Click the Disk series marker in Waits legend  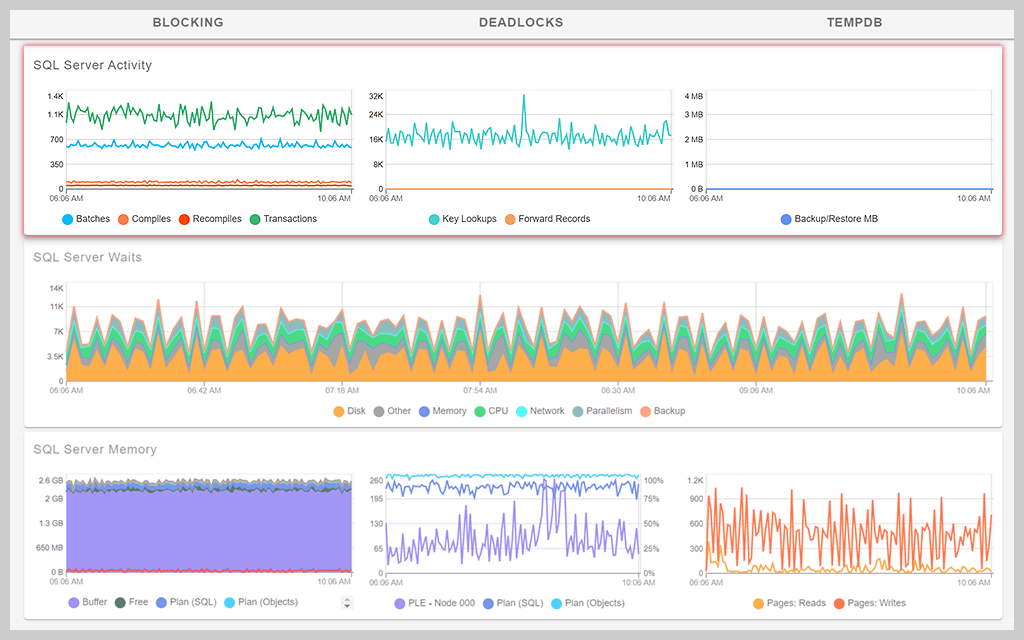pyautogui.click(x=340, y=411)
